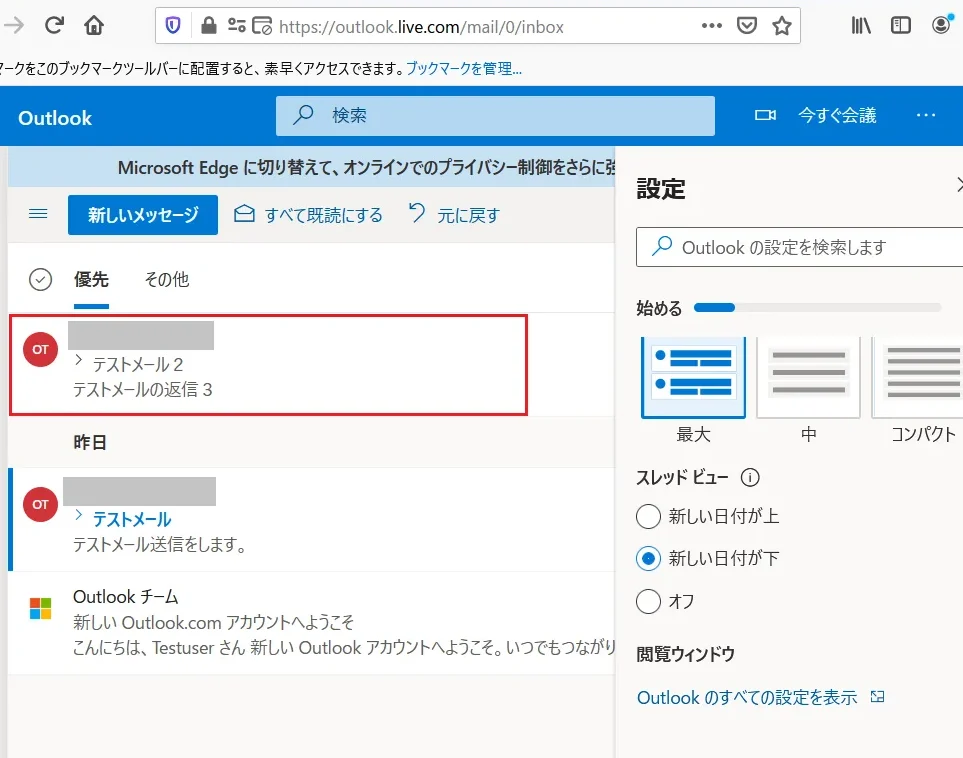Expand the テストメール 2 conversation chevron
This screenshot has width=963, height=758.
pyautogui.click(x=79, y=361)
